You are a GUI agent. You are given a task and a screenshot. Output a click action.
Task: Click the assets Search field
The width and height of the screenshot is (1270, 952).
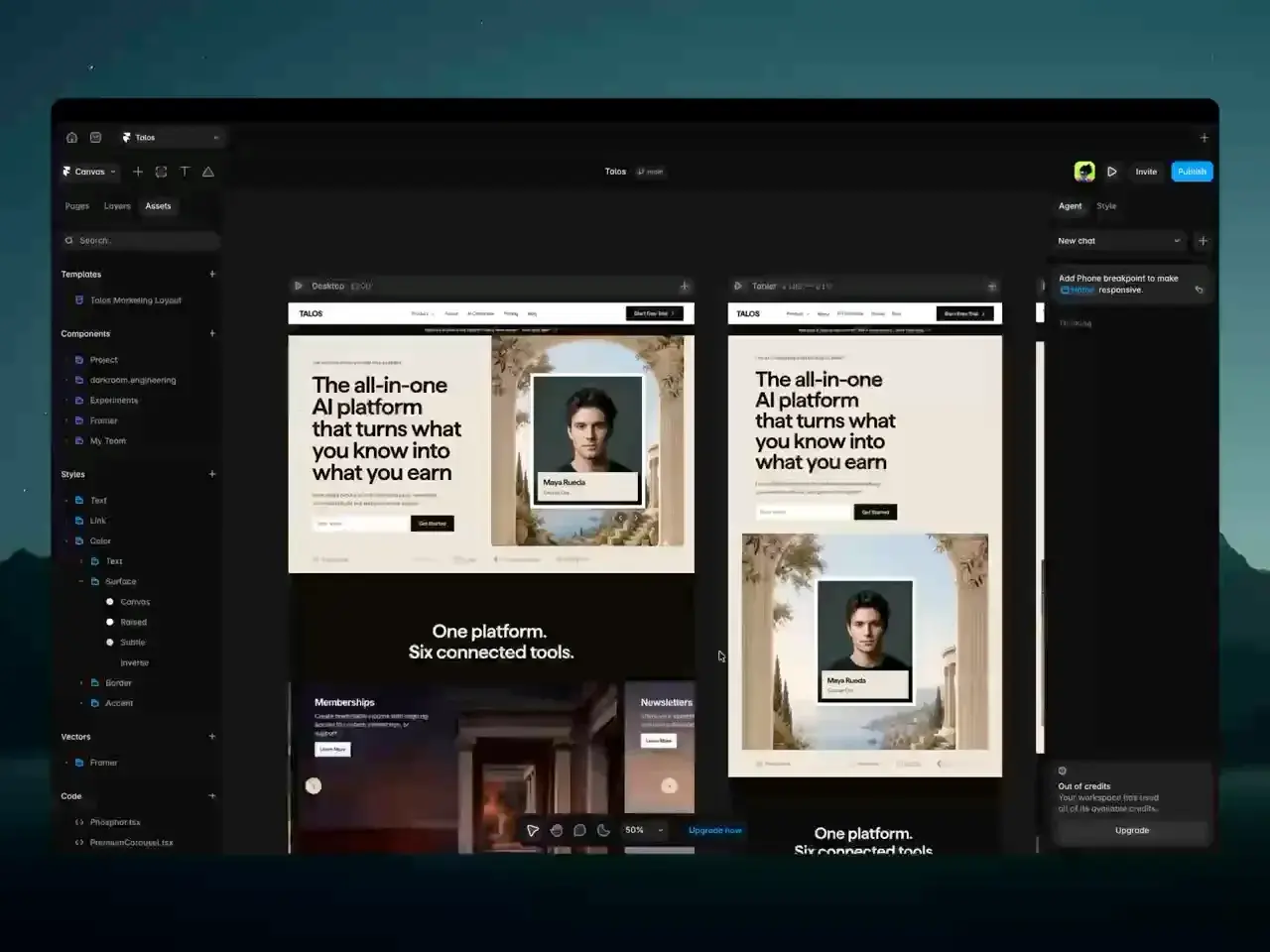point(140,240)
